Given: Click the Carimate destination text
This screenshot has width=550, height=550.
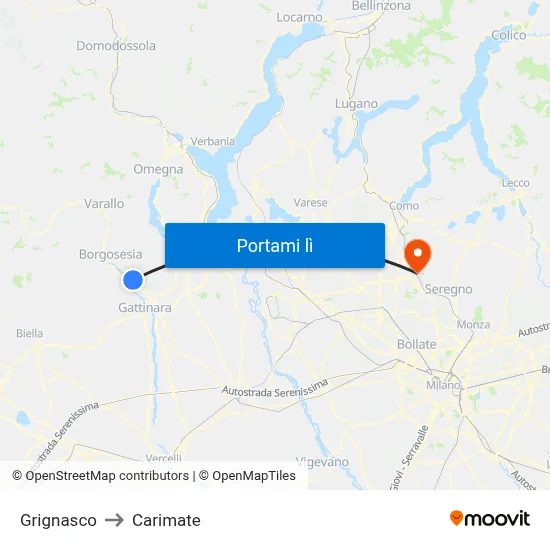Looking at the screenshot, I should point(166,520).
